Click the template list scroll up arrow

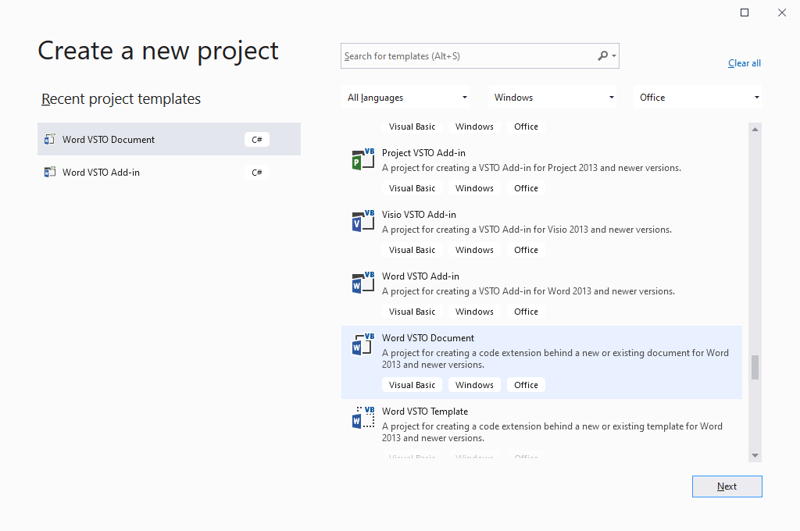(x=755, y=130)
